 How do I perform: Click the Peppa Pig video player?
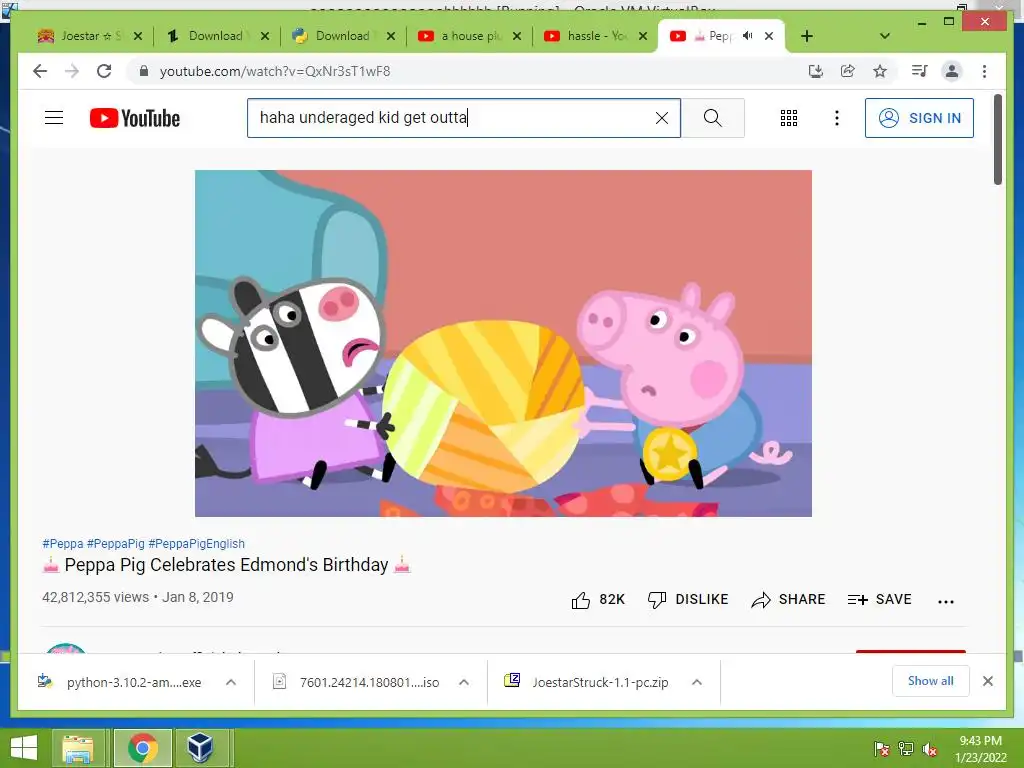tap(504, 344)
